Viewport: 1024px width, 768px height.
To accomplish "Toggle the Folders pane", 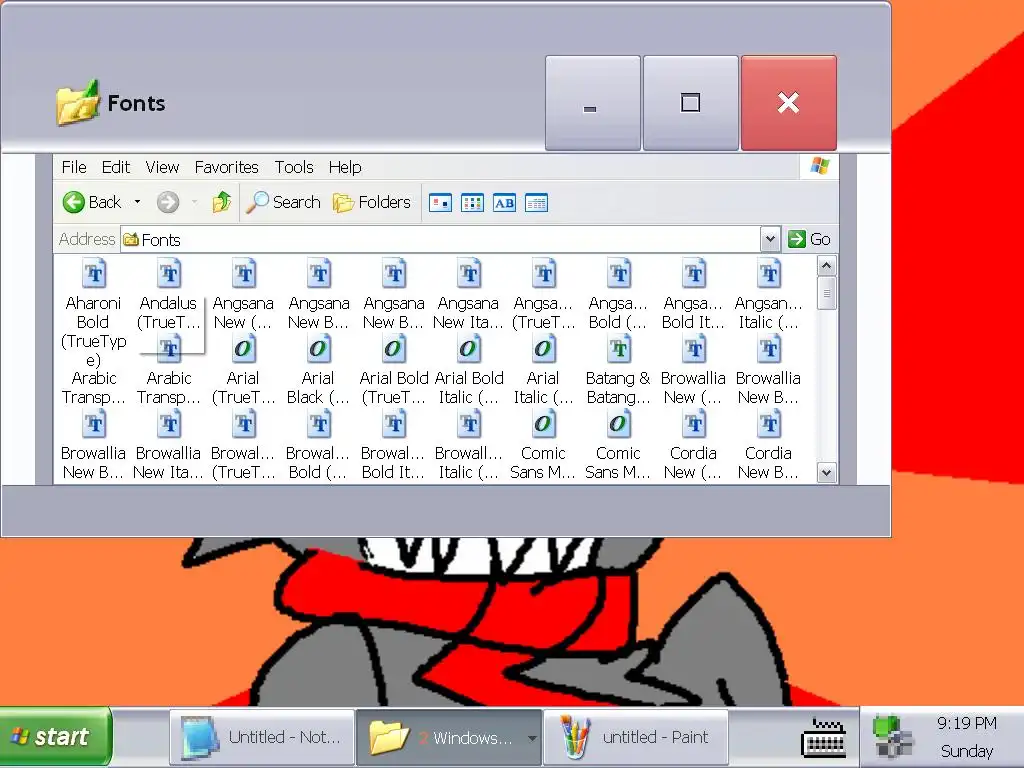I will click(x=372, y=202).
